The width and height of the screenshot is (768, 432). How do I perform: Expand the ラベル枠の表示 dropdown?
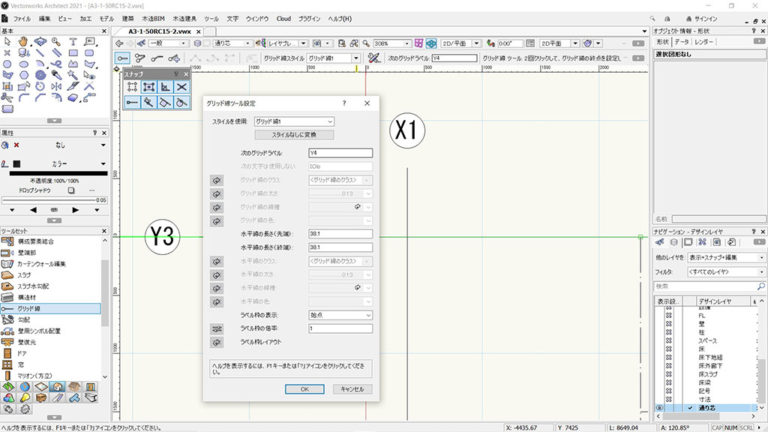(x=340, y=315)
